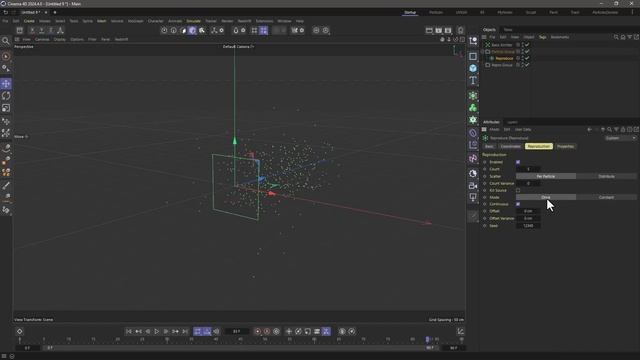
Task: Open the timeline keyframe diamond icon
Action: click(20, 331)
